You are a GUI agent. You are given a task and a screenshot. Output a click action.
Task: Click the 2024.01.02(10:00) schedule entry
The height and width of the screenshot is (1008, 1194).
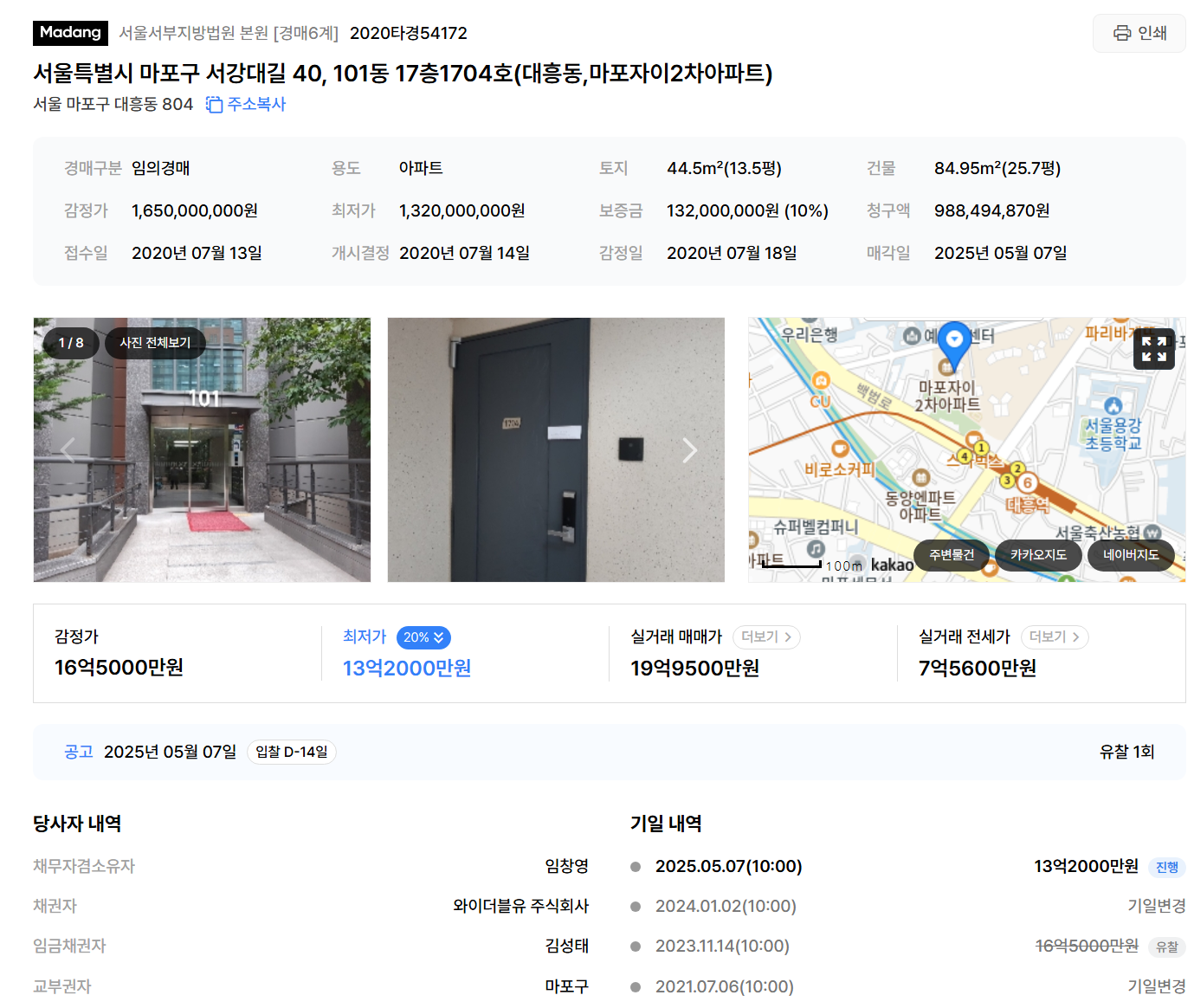click(x=726, y=906)
